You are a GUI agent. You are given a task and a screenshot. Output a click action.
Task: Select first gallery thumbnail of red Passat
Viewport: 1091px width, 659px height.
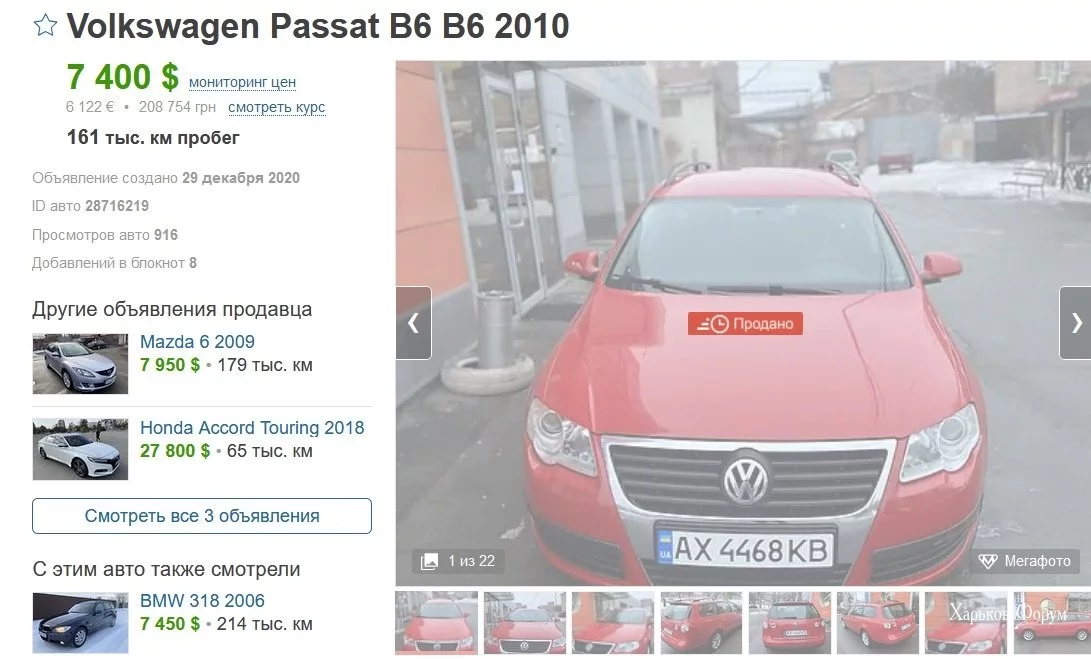(436, 623)
